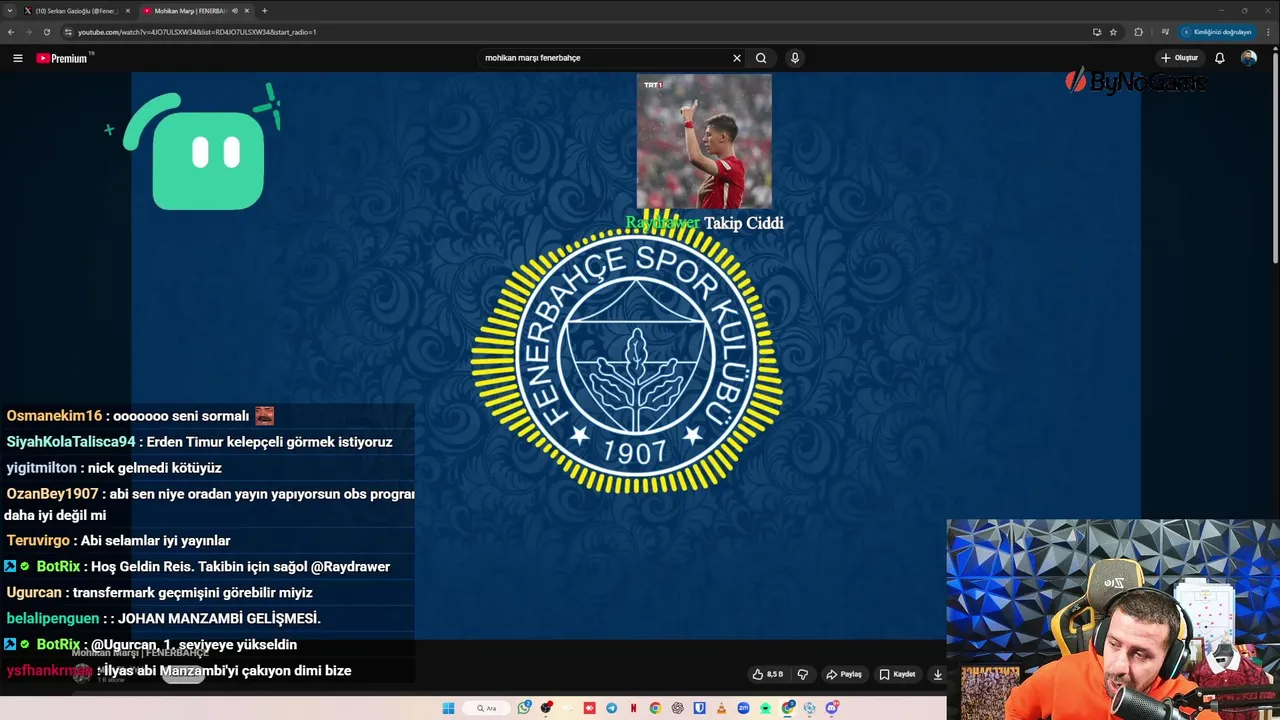
Task: Reload the current page
Action: (46, 32)
